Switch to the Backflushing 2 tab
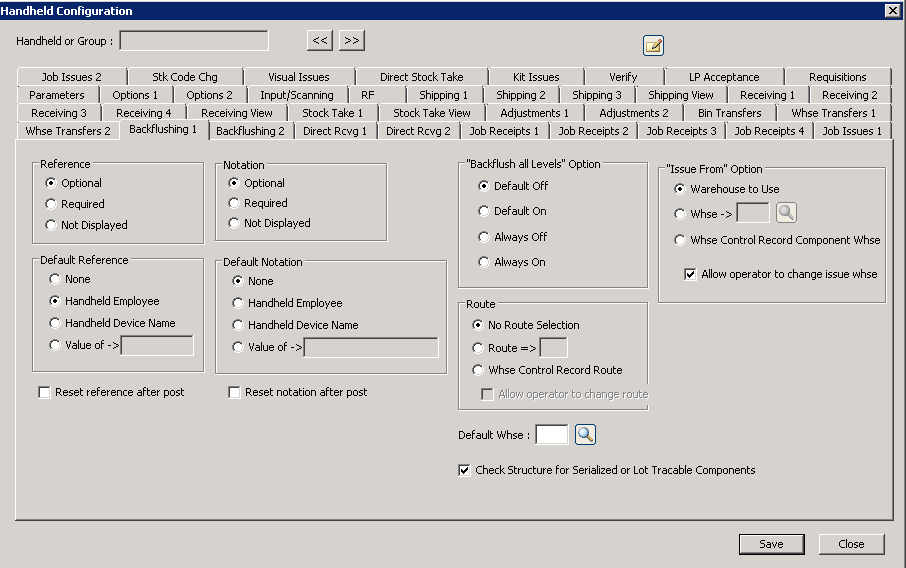906x568 pixels. click(250, 131)
